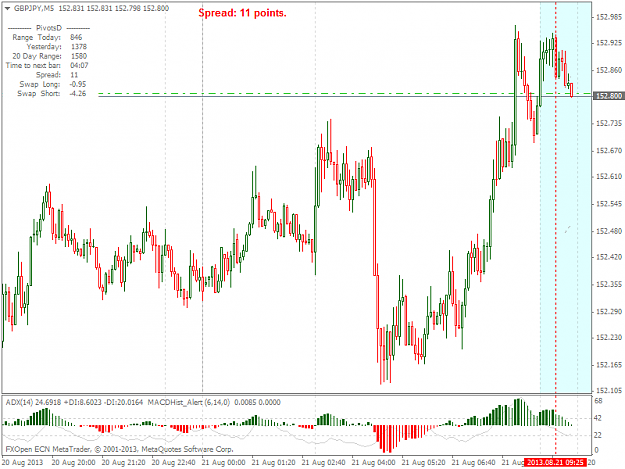
Task: Click the 152.105 price scale label
Action: coord(608,391)
